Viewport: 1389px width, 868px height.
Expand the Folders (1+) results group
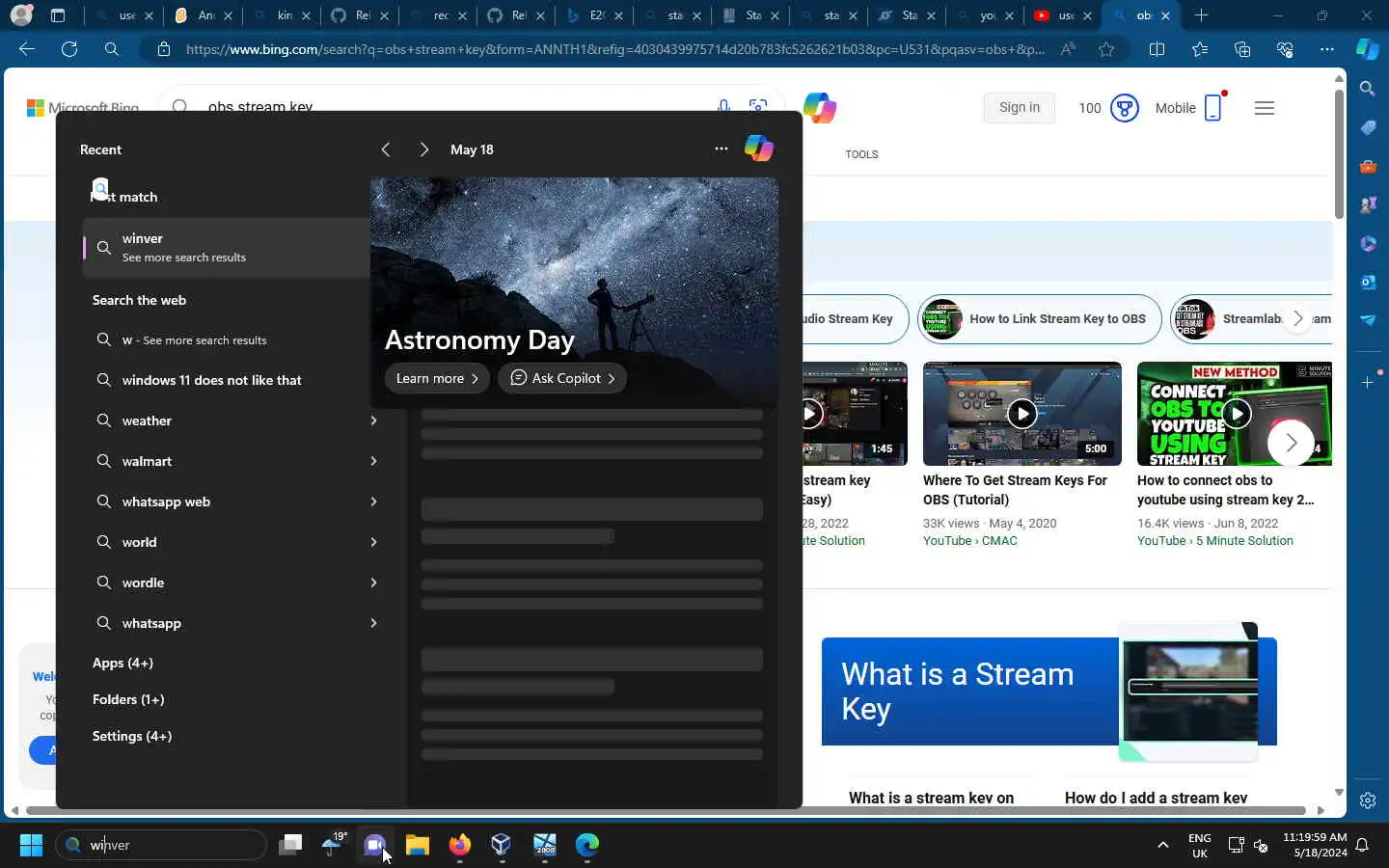(x=128, y=699)
